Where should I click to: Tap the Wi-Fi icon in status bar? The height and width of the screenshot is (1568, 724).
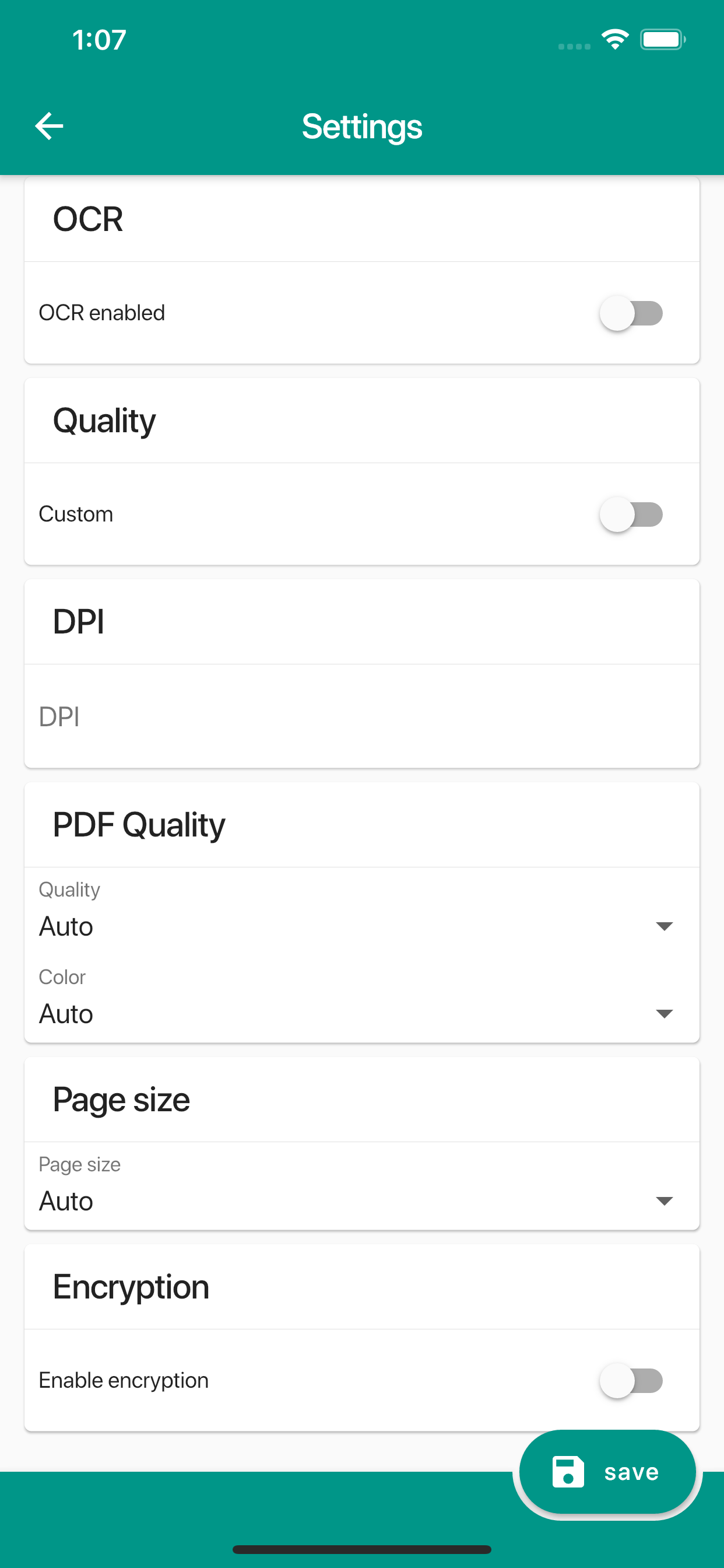pos(614,38)
